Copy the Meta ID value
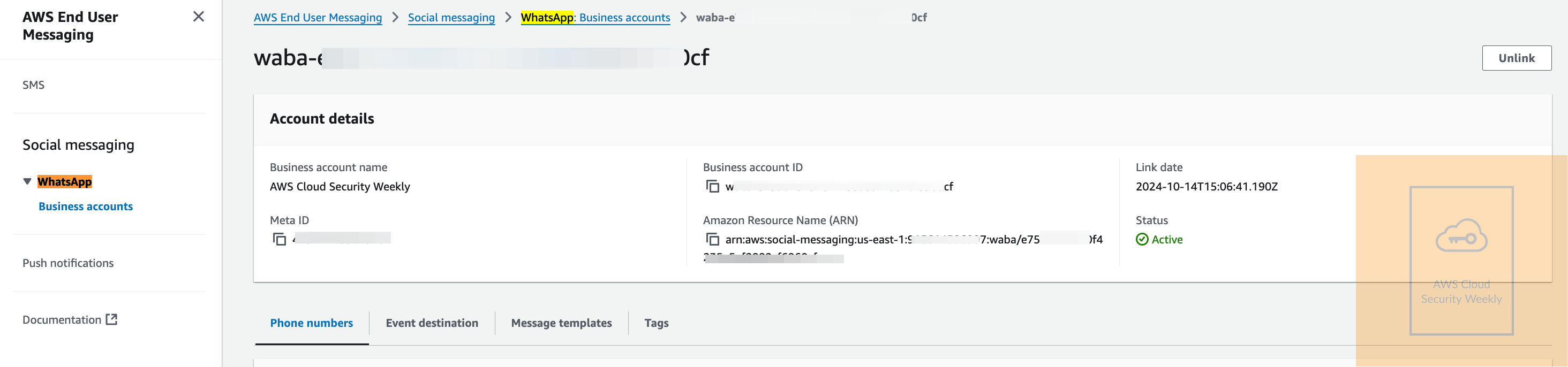Image resolution: width=1568 pixels, height=367 pixels. [x=280, y=239]
